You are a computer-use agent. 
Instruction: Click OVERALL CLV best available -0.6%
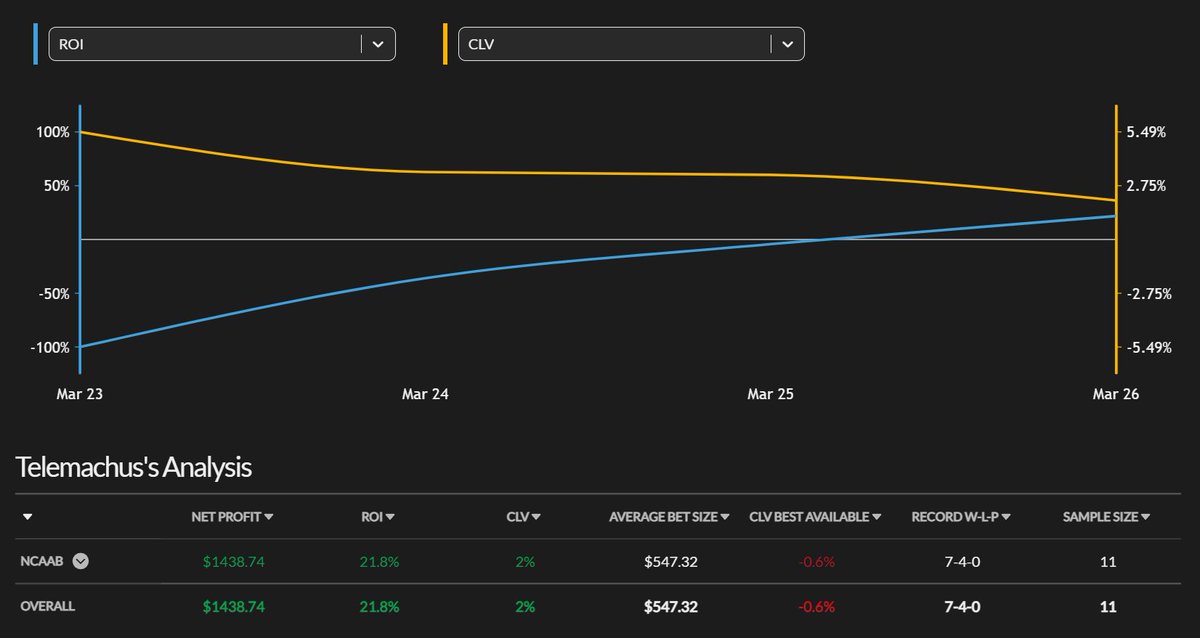(816, 607)
